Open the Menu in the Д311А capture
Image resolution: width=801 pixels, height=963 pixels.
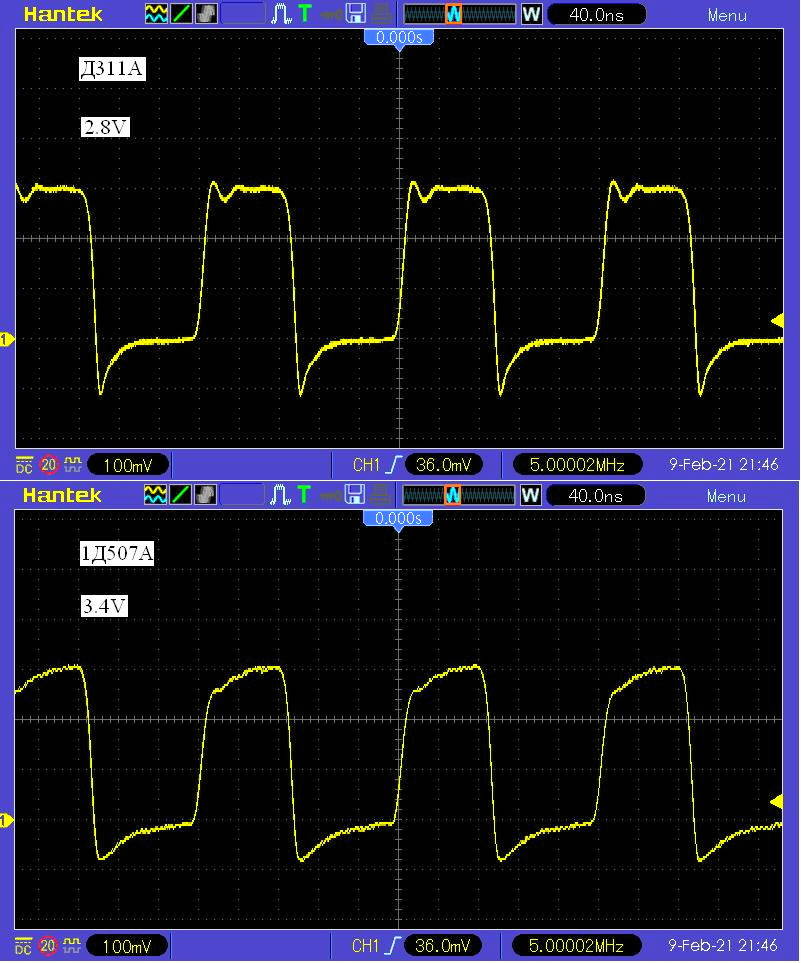(727, 15)
